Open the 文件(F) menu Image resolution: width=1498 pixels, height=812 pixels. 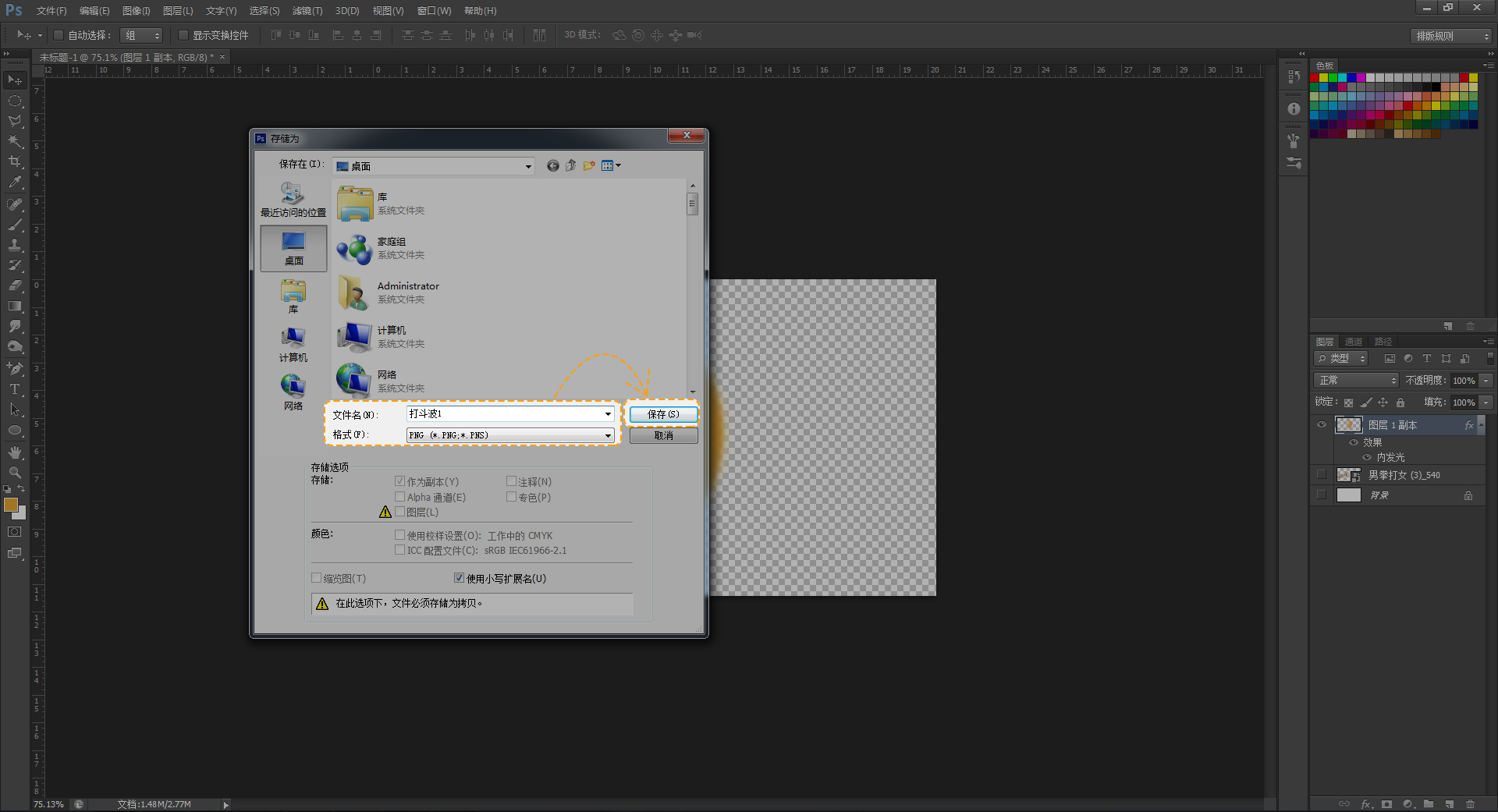(51, 11)
